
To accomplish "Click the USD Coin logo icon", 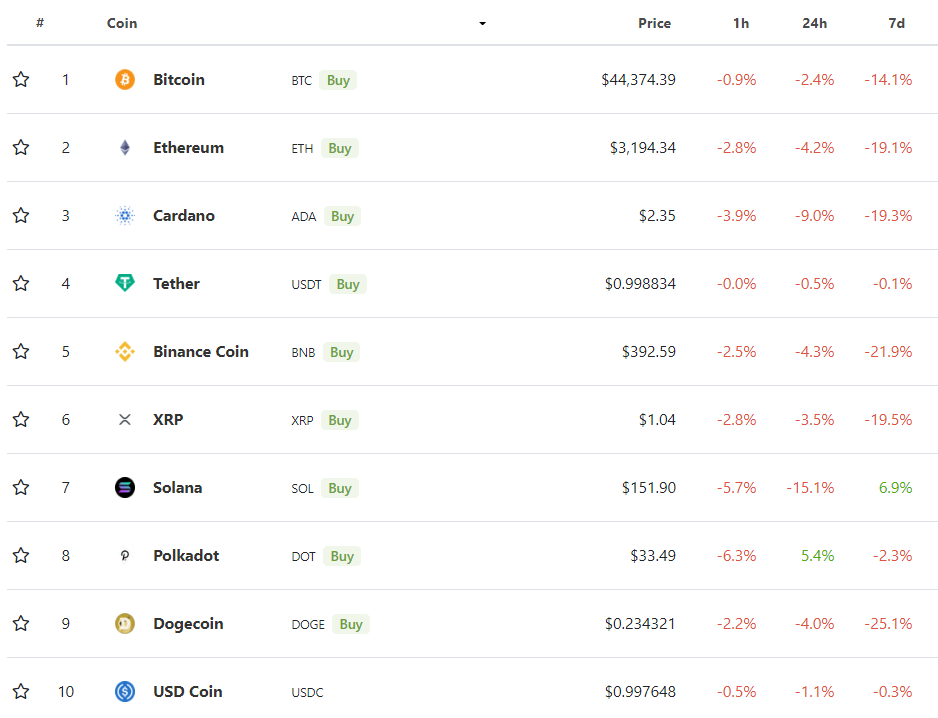I will coord(124,692).
